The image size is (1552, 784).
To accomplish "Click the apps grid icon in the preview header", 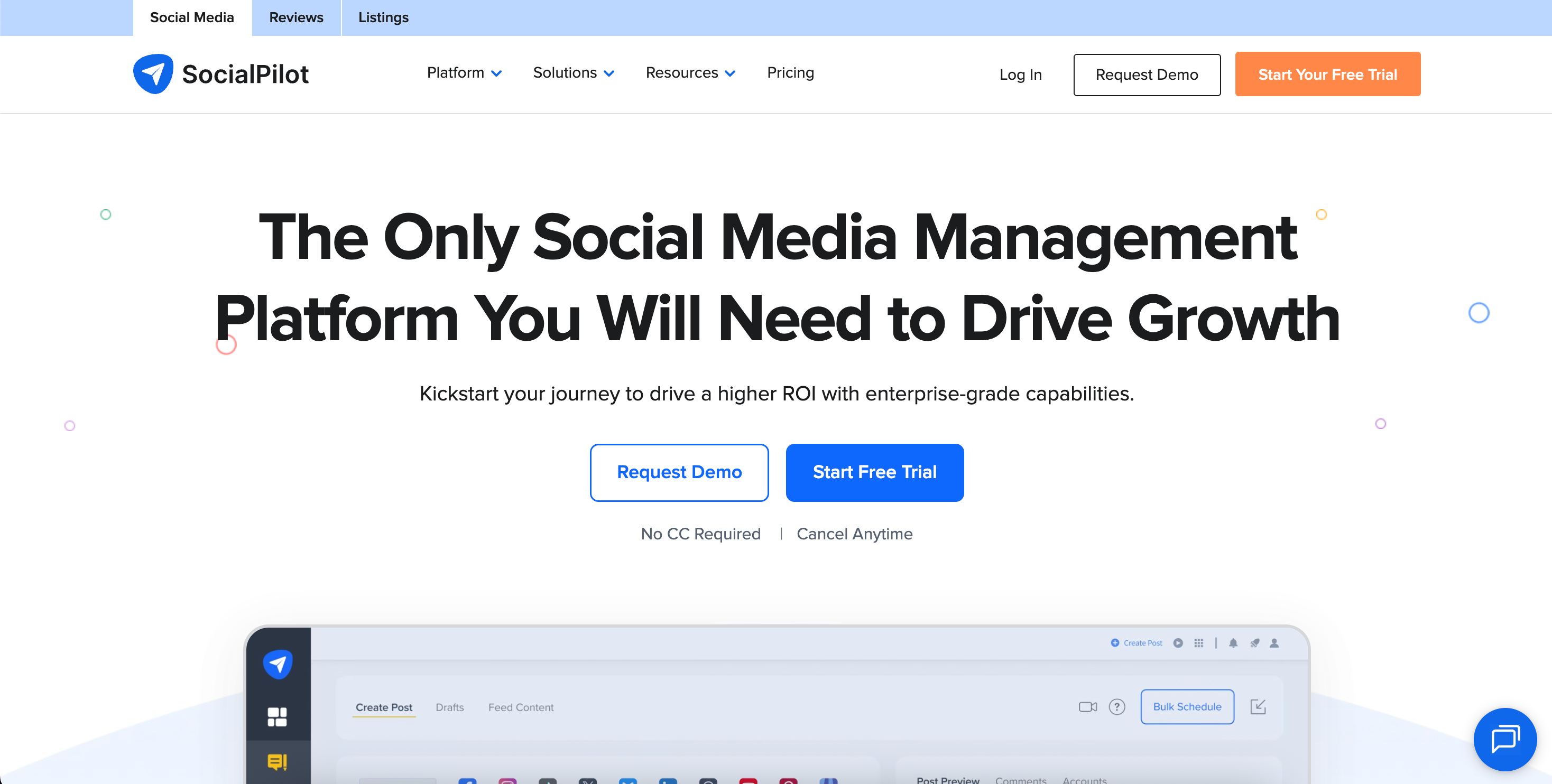I will click(x=1198, y=643).
